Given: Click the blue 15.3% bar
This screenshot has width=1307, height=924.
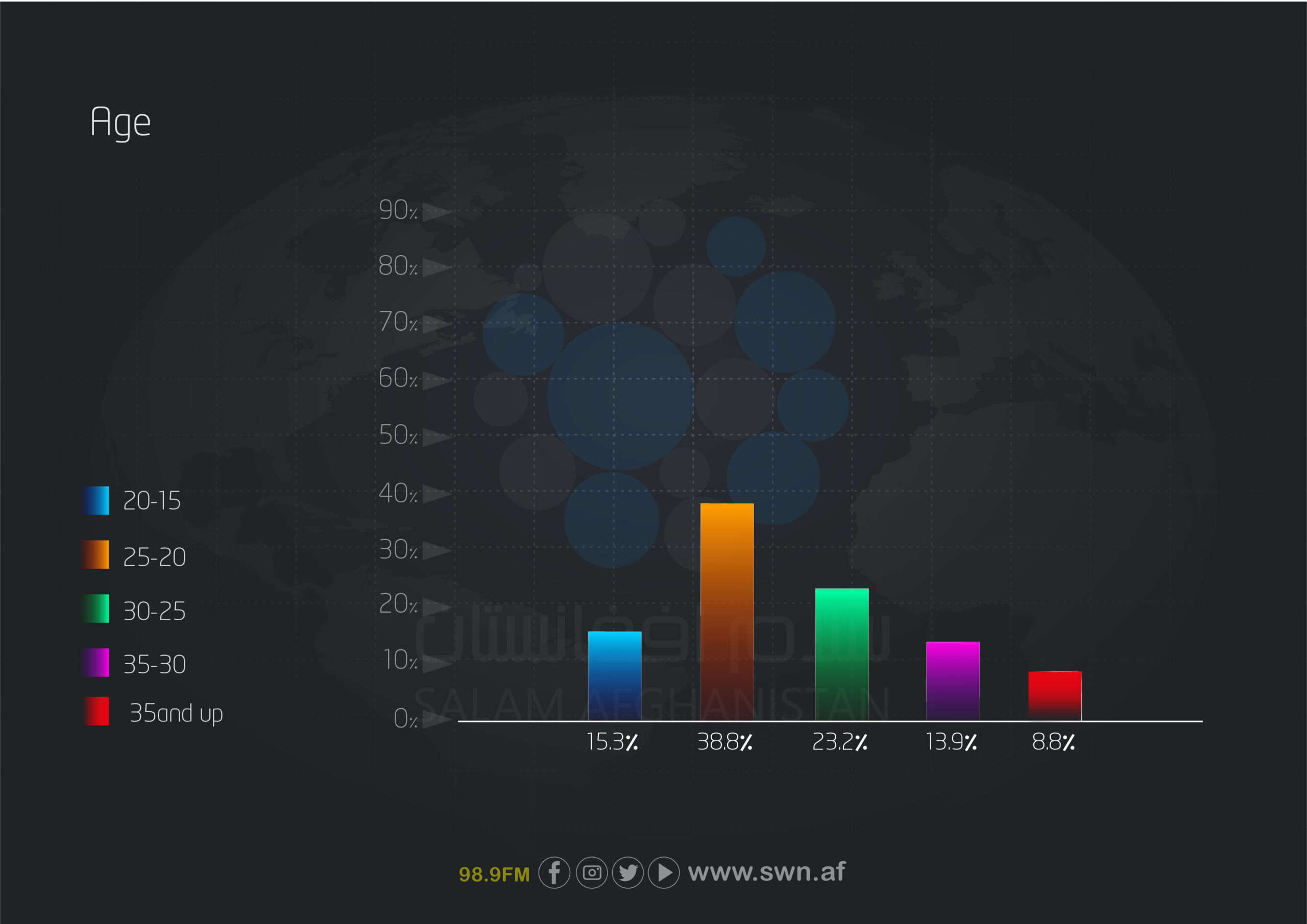Looking at the screenshot, I should coord(614,676).
